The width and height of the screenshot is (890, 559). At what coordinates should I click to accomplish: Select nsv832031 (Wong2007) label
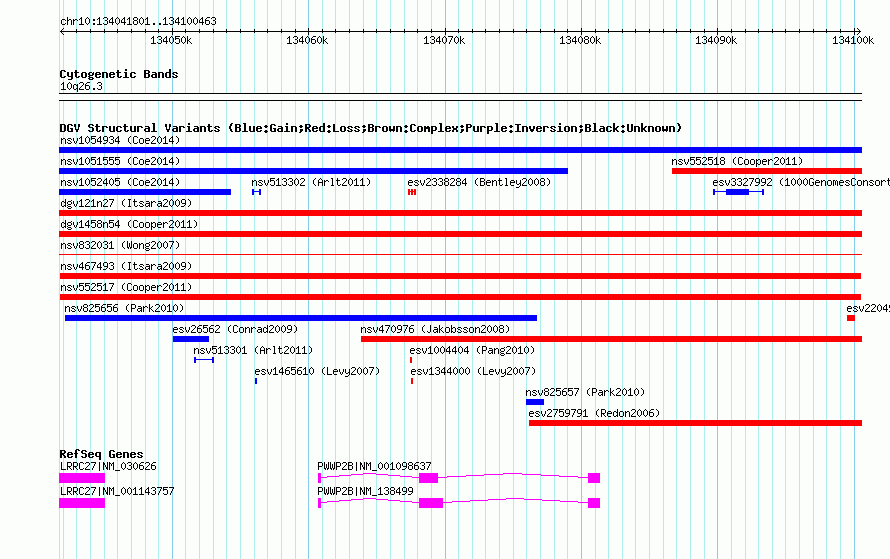(120, 245)
